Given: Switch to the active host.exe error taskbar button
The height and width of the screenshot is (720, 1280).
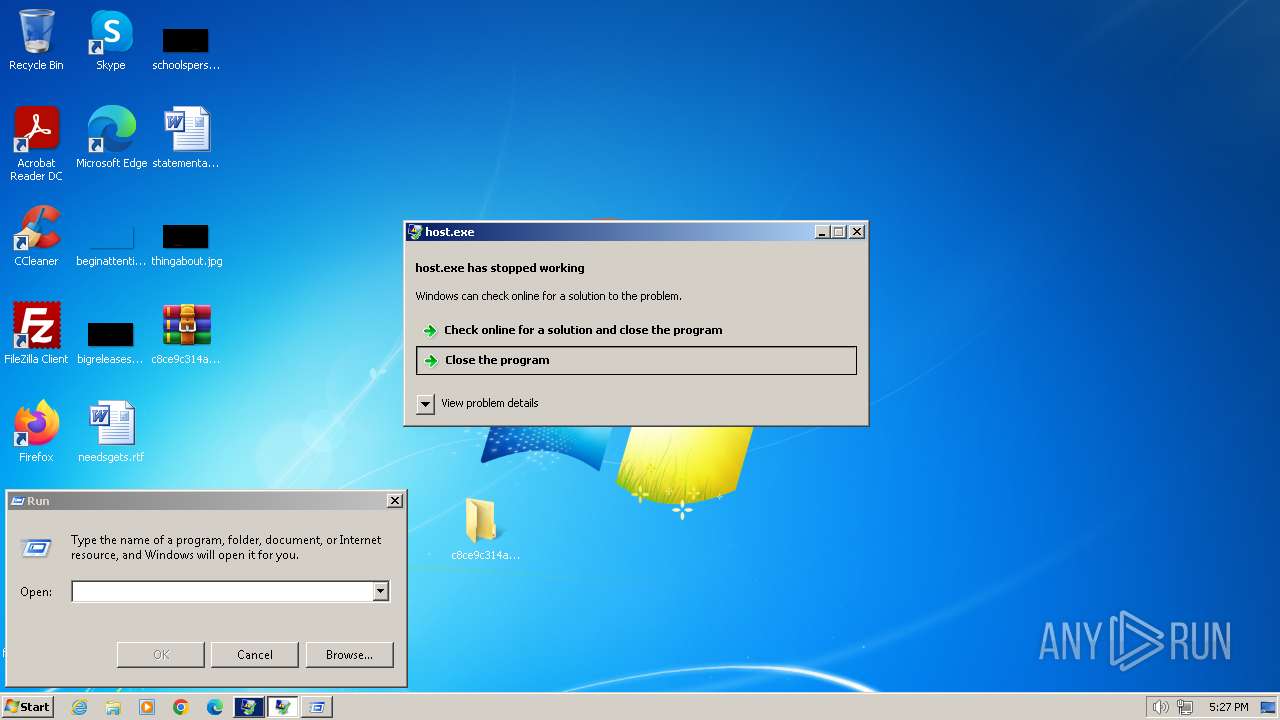Looking at the screenshot, I should coord(283,707).
